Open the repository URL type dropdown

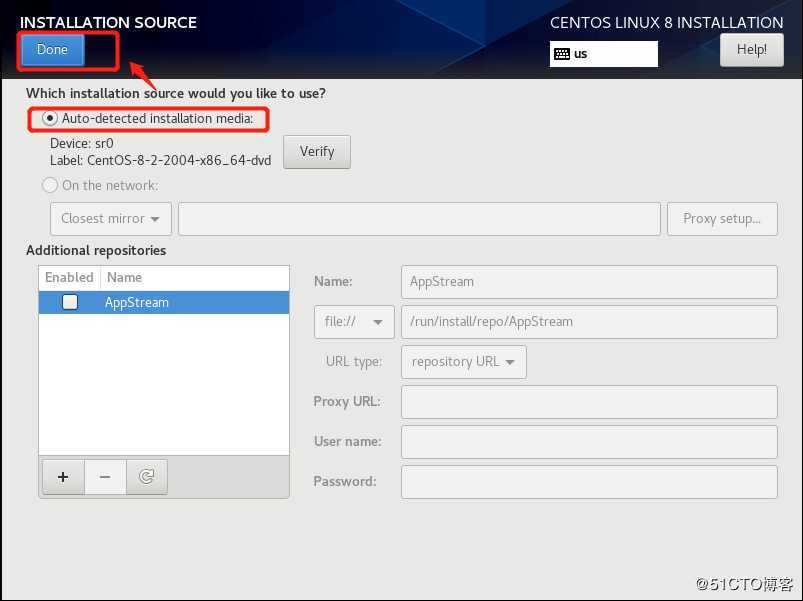(463, 362)
